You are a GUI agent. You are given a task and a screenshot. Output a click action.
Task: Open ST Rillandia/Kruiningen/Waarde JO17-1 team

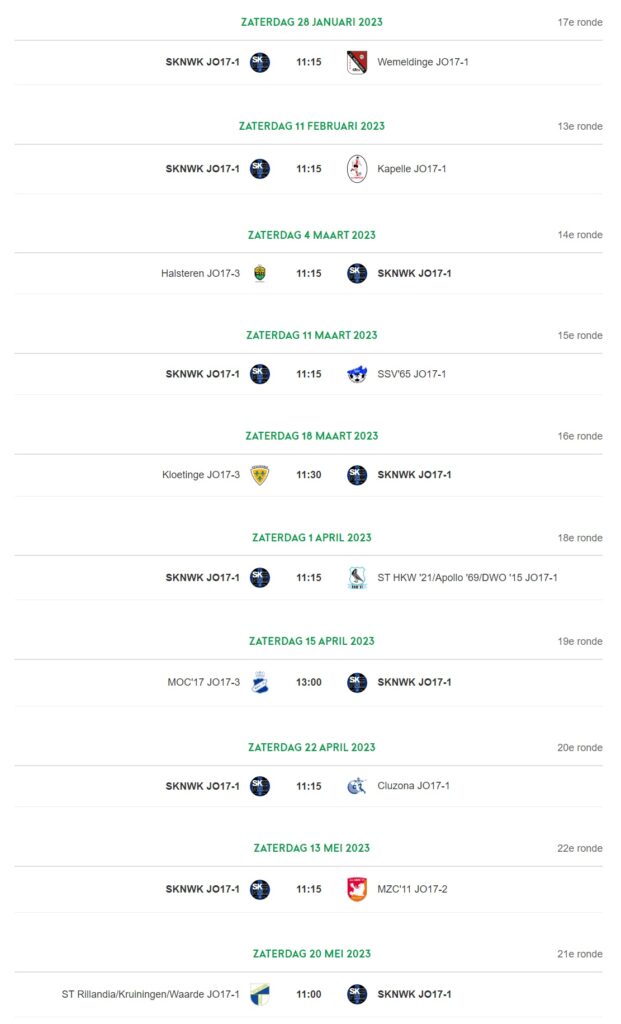point(150,994)
